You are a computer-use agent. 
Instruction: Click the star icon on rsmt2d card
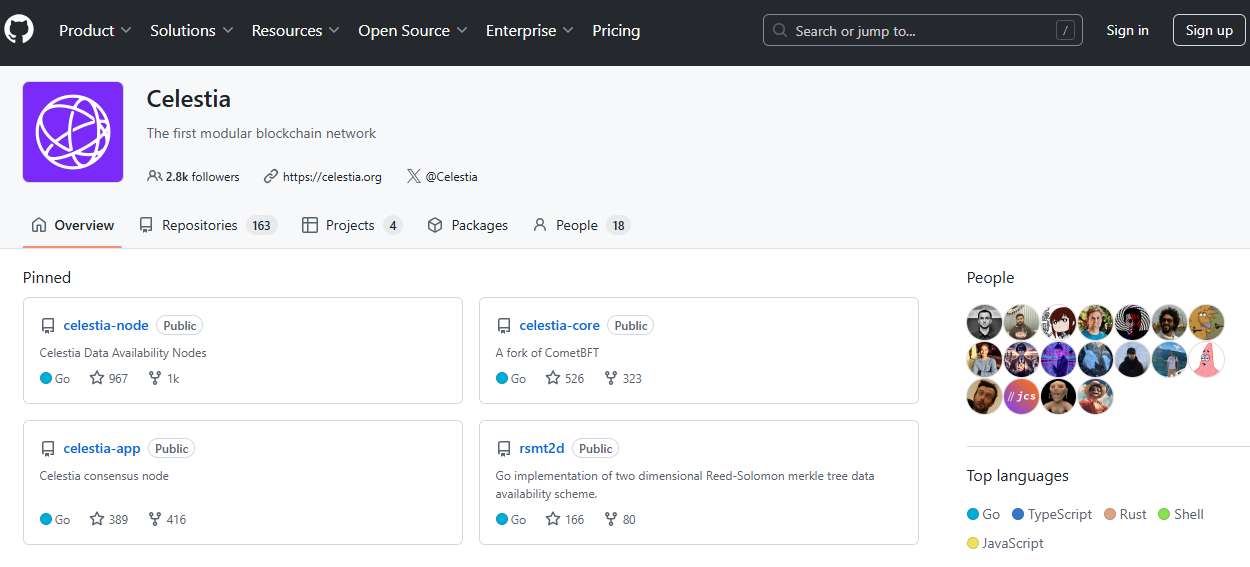pos(553,519)
